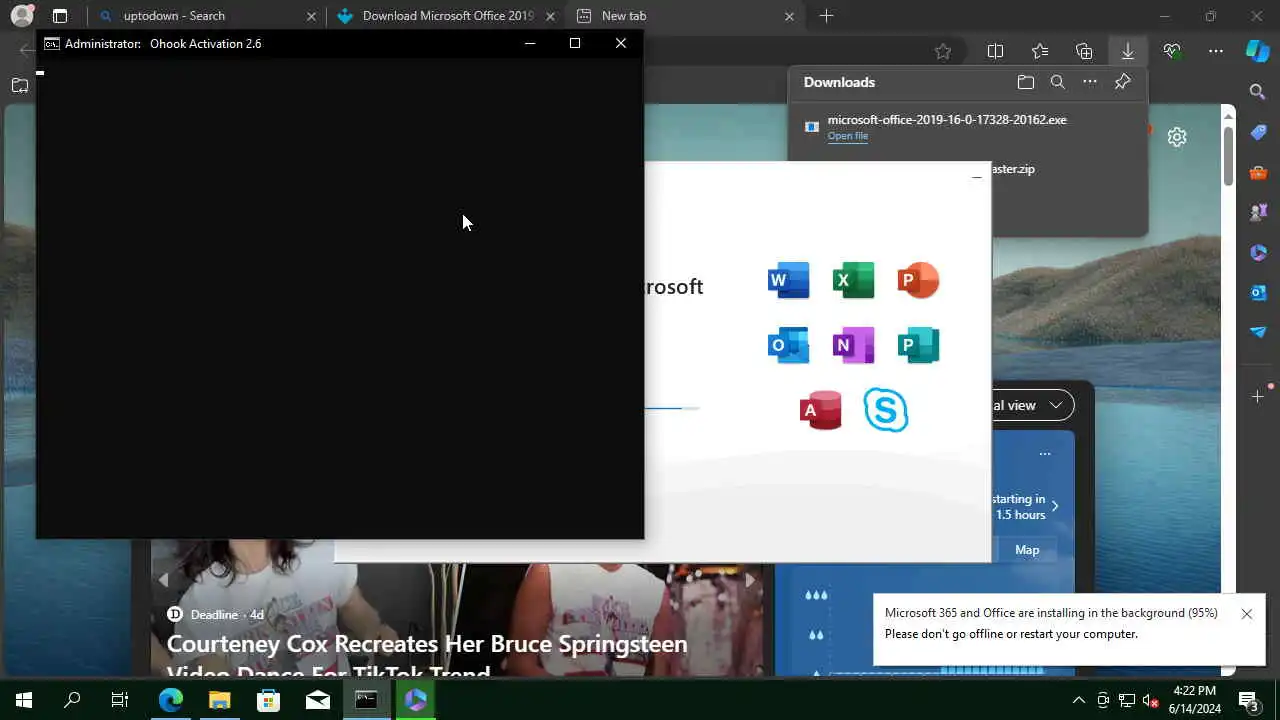Open the Windows Start menu
Viewport: 1280px width, 720px height.
click(x=24, y=700)
